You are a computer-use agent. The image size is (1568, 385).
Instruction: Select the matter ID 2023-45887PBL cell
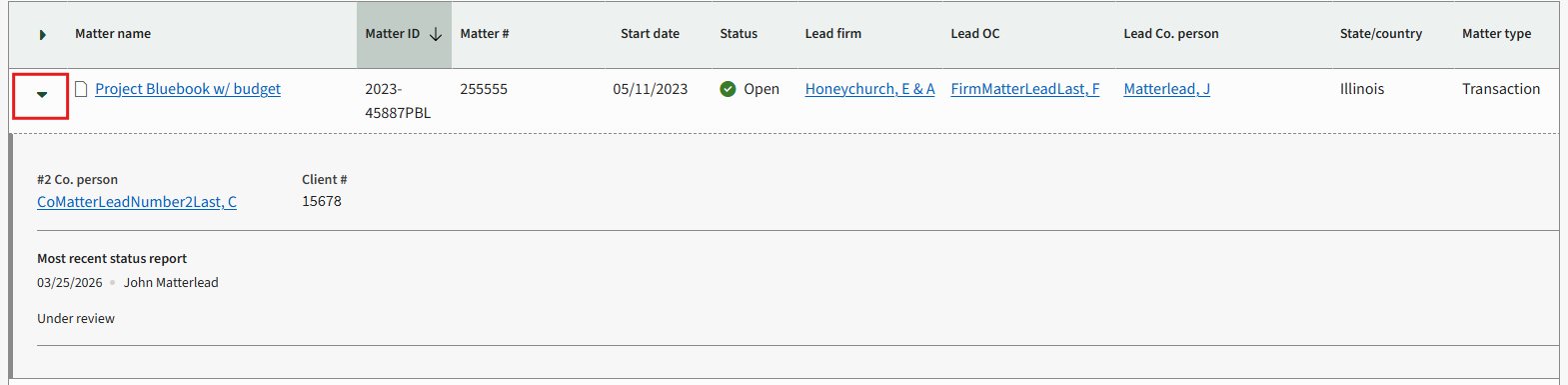pyautogui.click(x=398, y=101)
